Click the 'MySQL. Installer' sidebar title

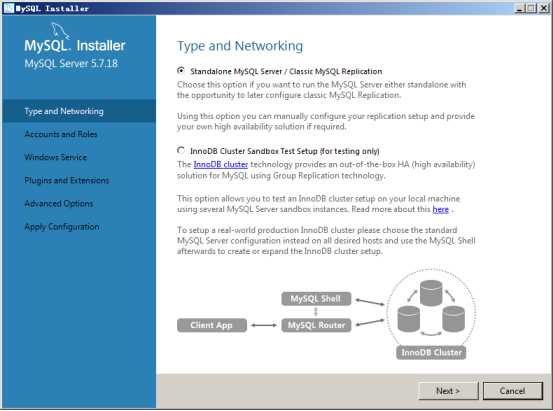coord(75,46)
